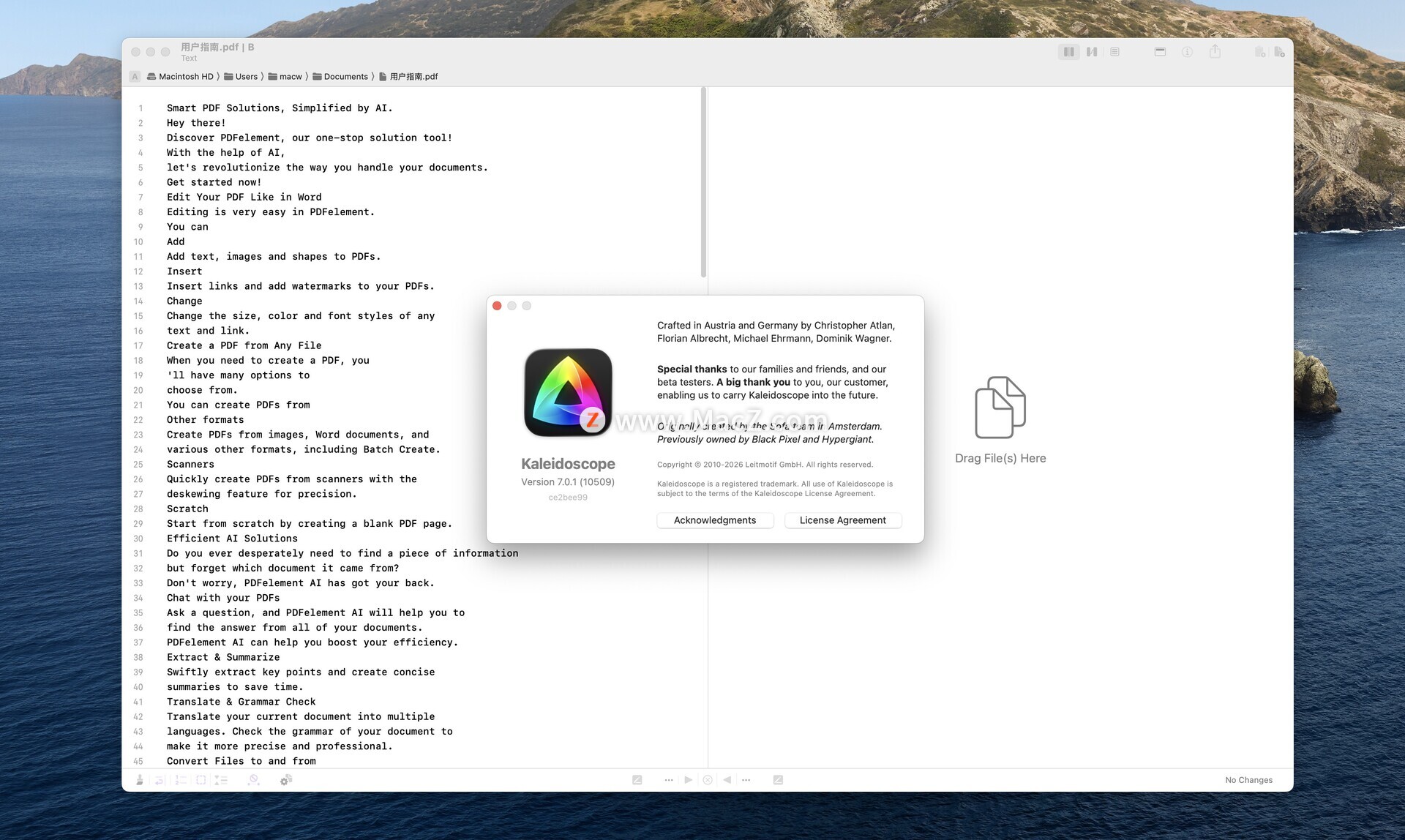Click line 'Edit Your PDF Like in Word'
Screen dimensions: 1405x840
tap(244, 197)
